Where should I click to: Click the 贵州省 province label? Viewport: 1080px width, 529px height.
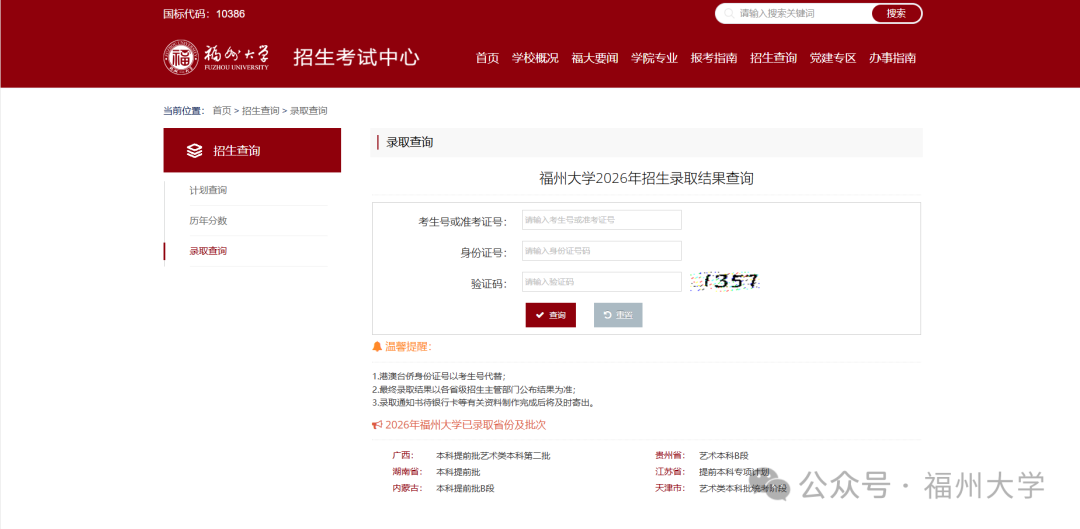(669, 455)
